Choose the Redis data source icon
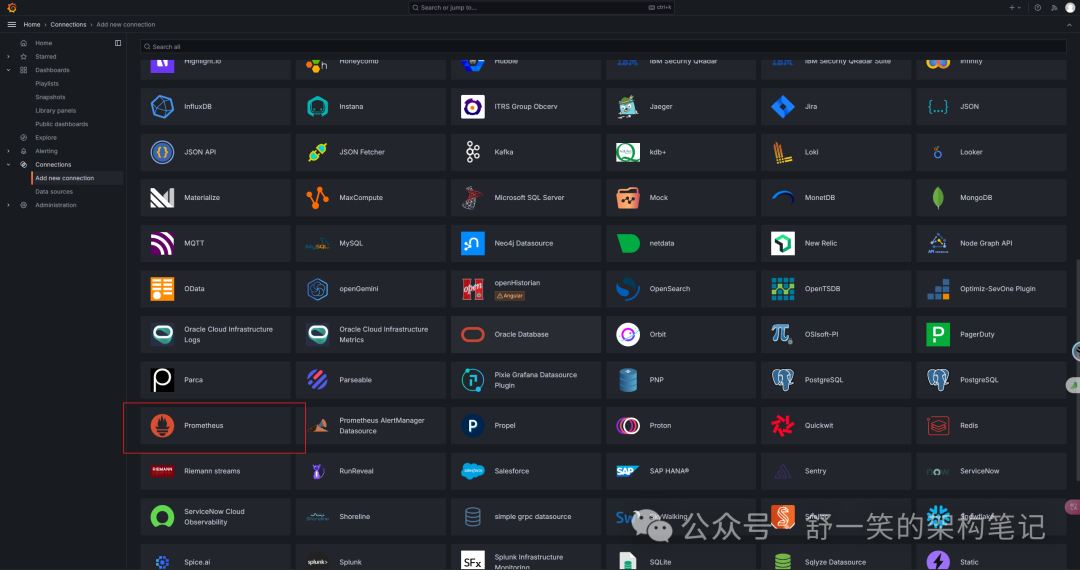 pyautogui.click(x=937, y=425)
